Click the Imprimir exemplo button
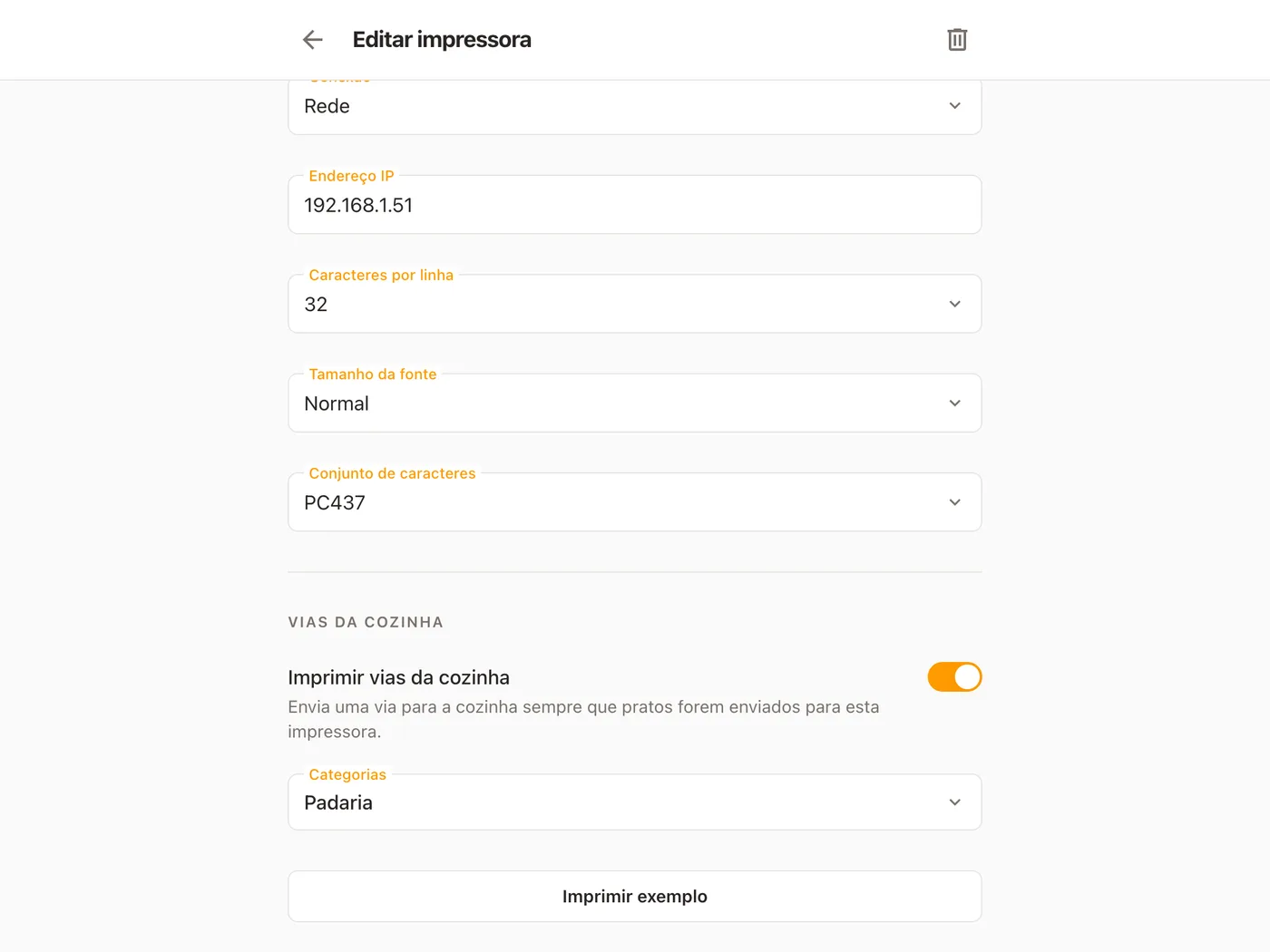 coord(635,897)
